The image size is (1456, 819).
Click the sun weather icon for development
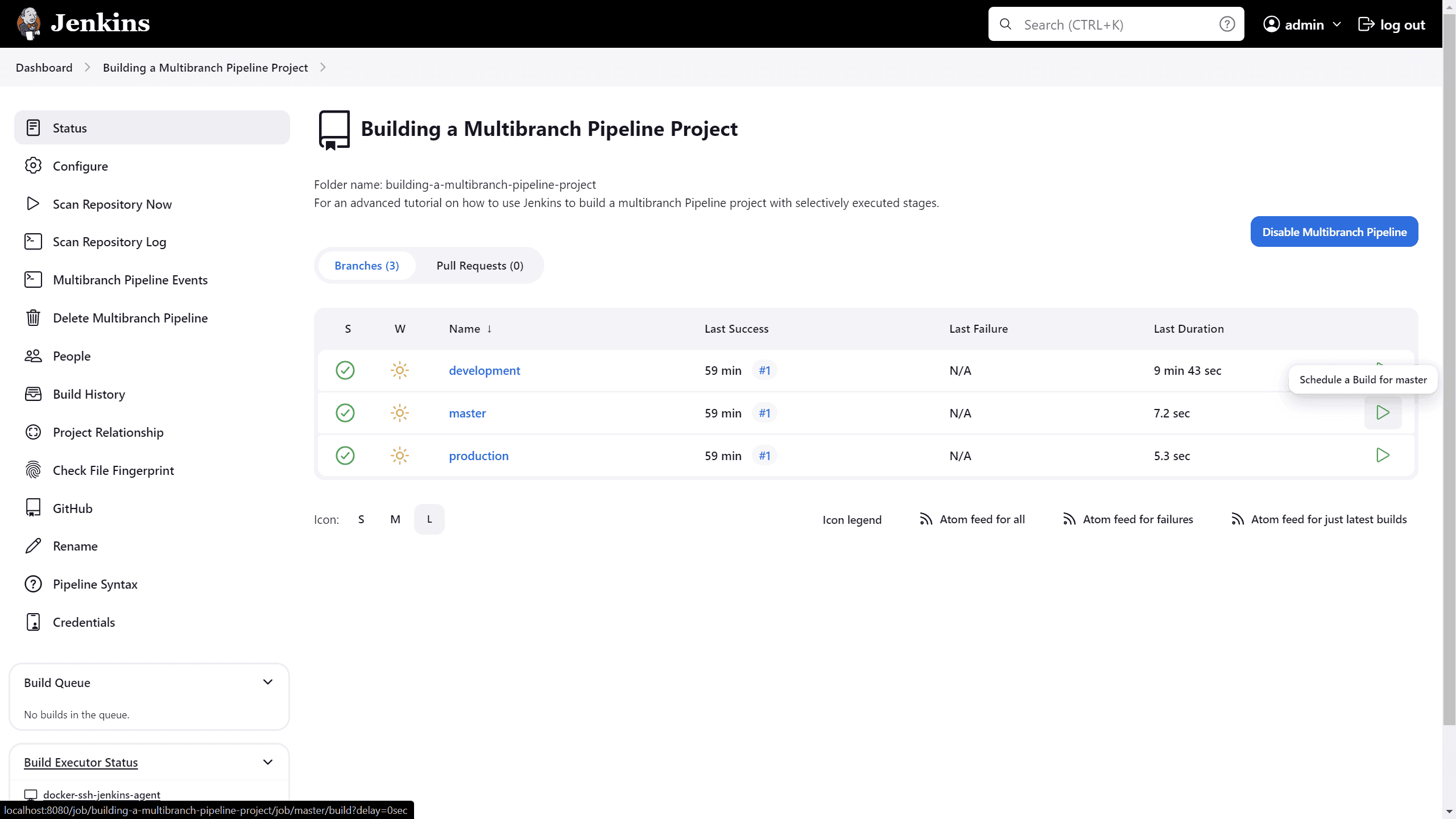coord(400,370)
